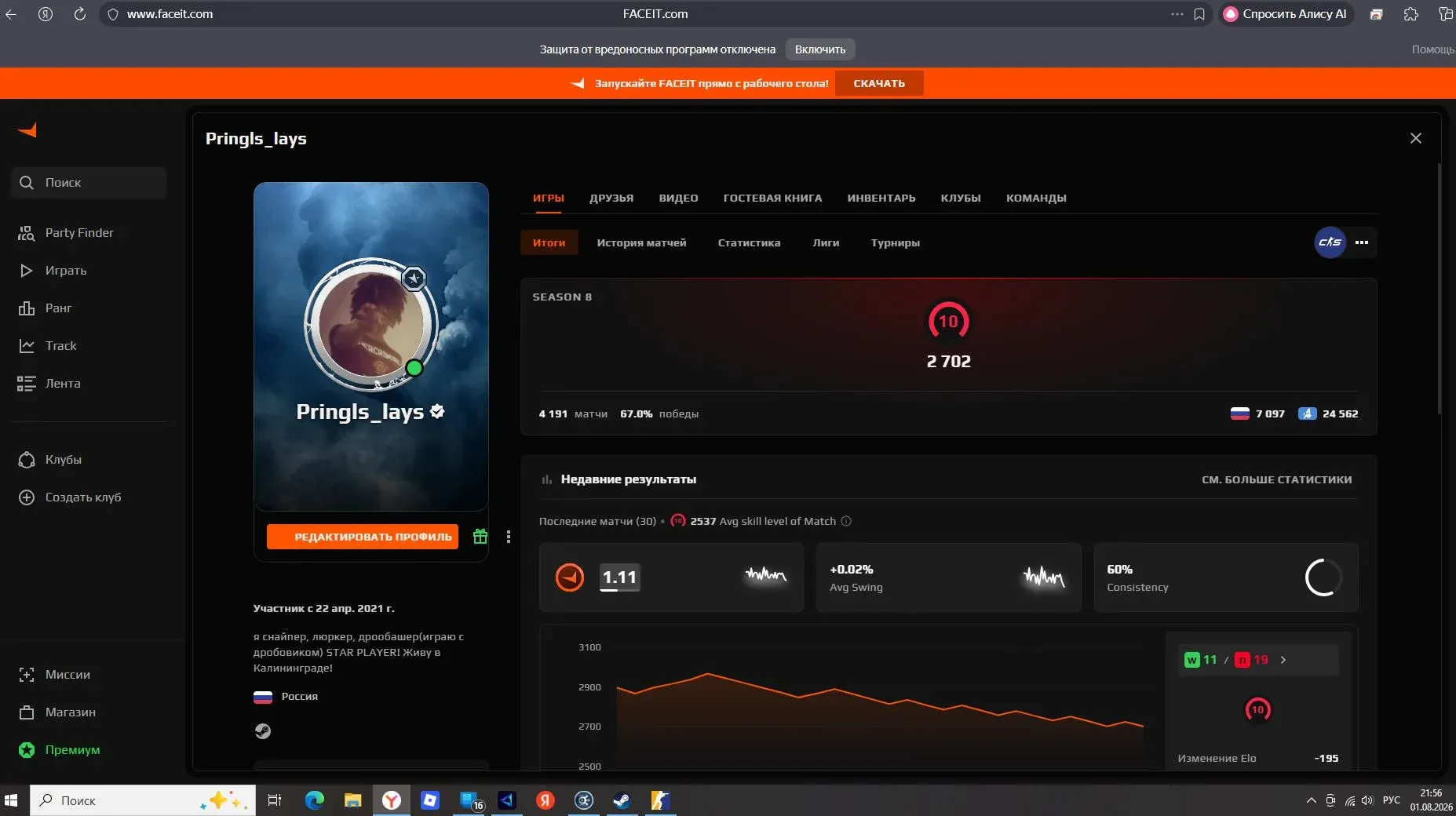Switch to the Друзья tab
Screen dimensions: 1456x816
[611, 198]
